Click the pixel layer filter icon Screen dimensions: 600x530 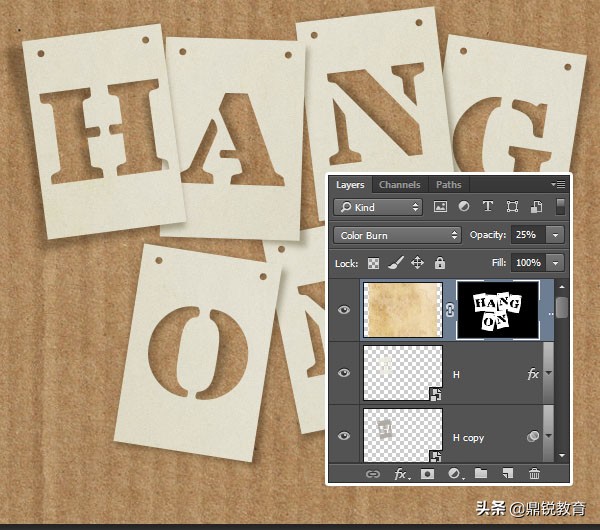coord(440,207)
